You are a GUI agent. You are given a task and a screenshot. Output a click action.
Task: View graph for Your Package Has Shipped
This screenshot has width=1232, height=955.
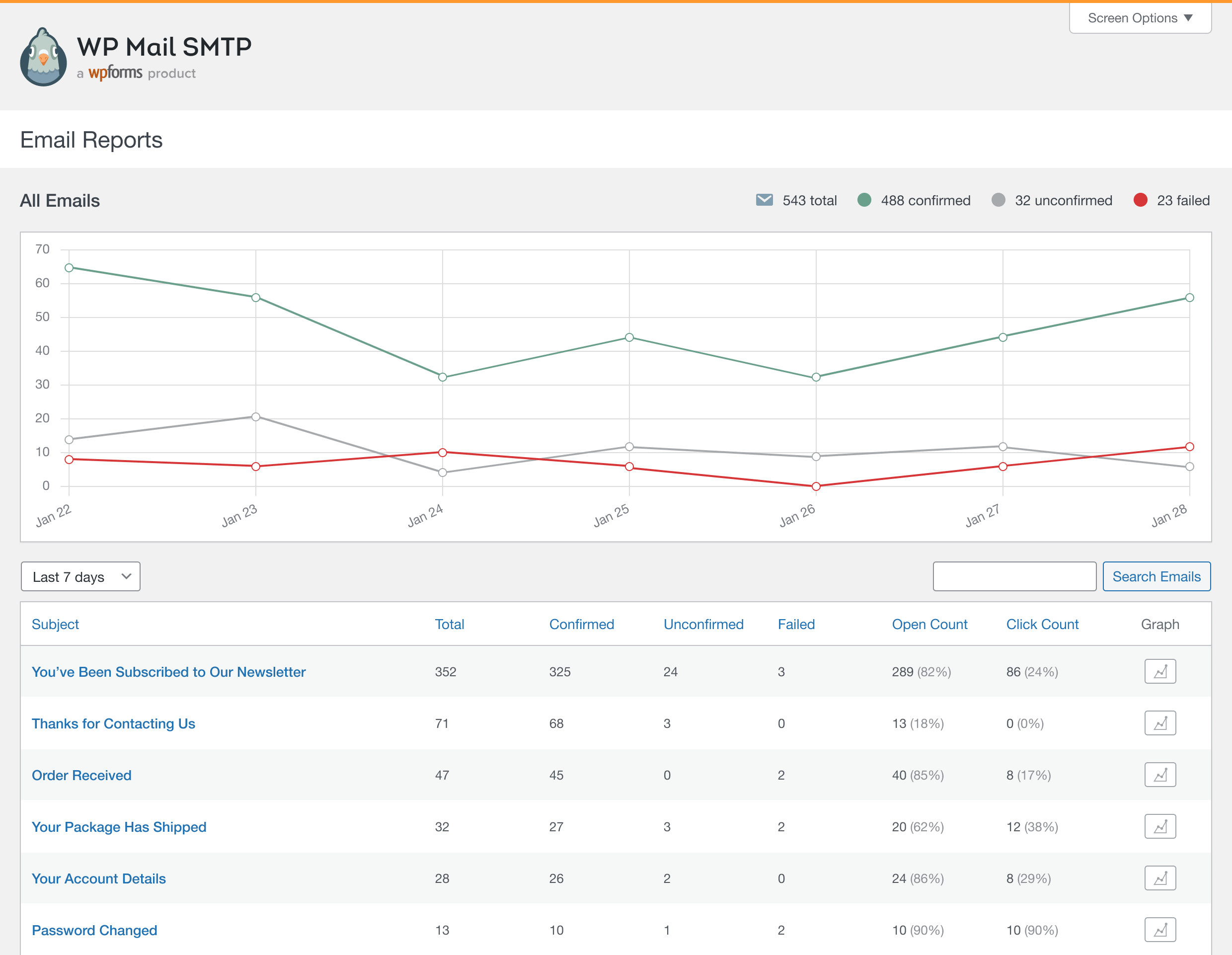1159,826
